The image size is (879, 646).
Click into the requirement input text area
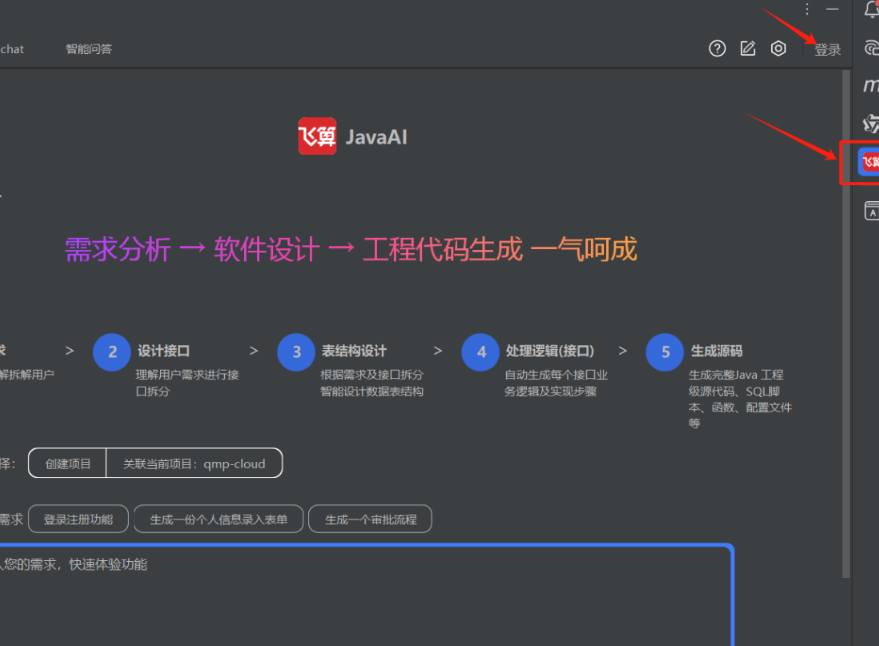[366, 594]
